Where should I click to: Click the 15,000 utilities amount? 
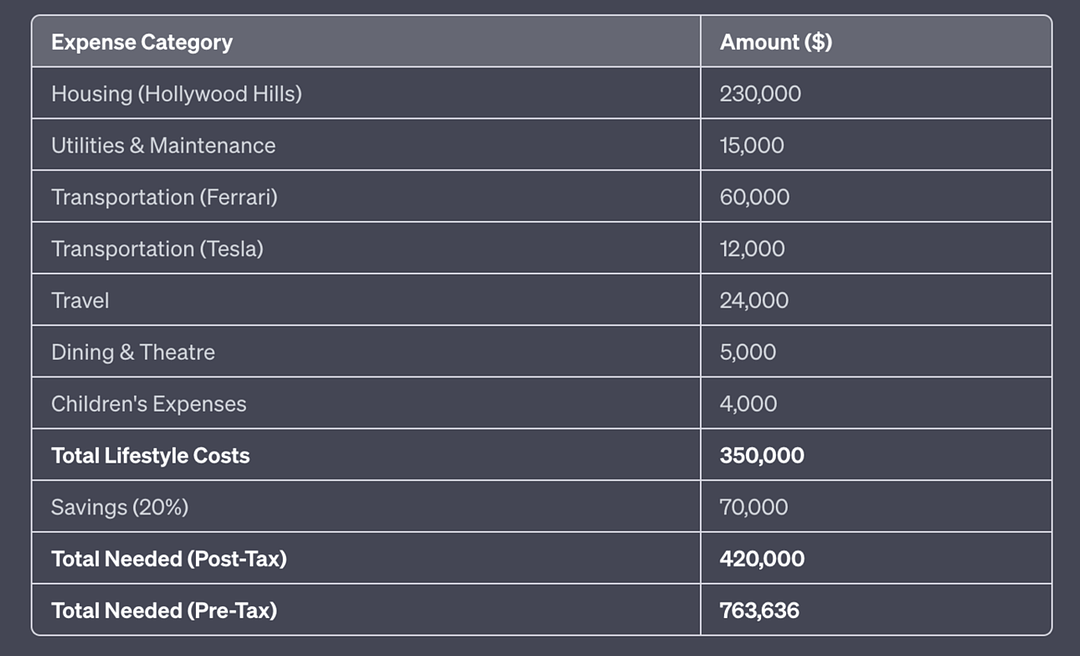[x=752, y=146]
